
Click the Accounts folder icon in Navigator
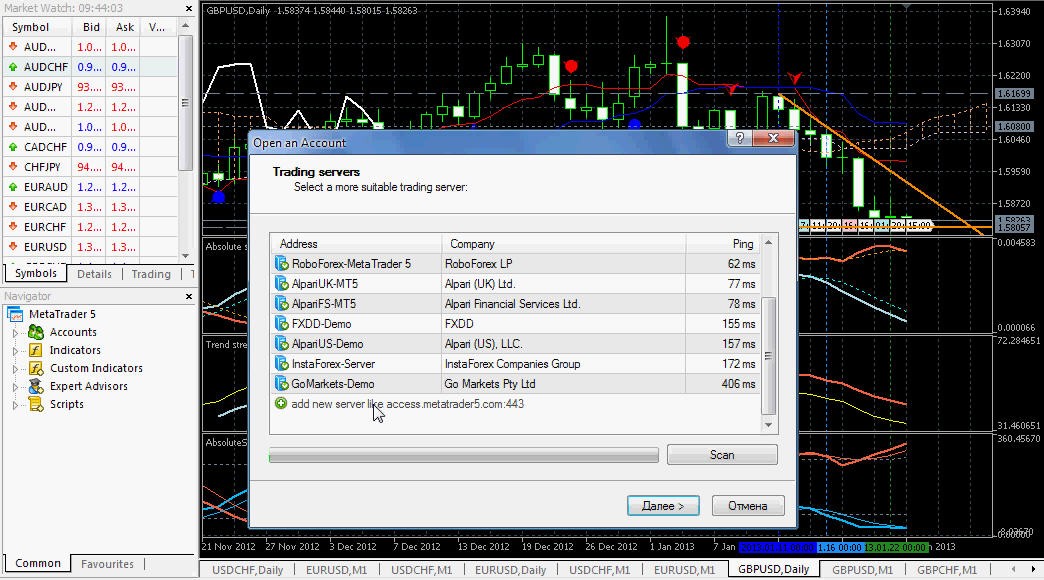(x=36, y=332)
